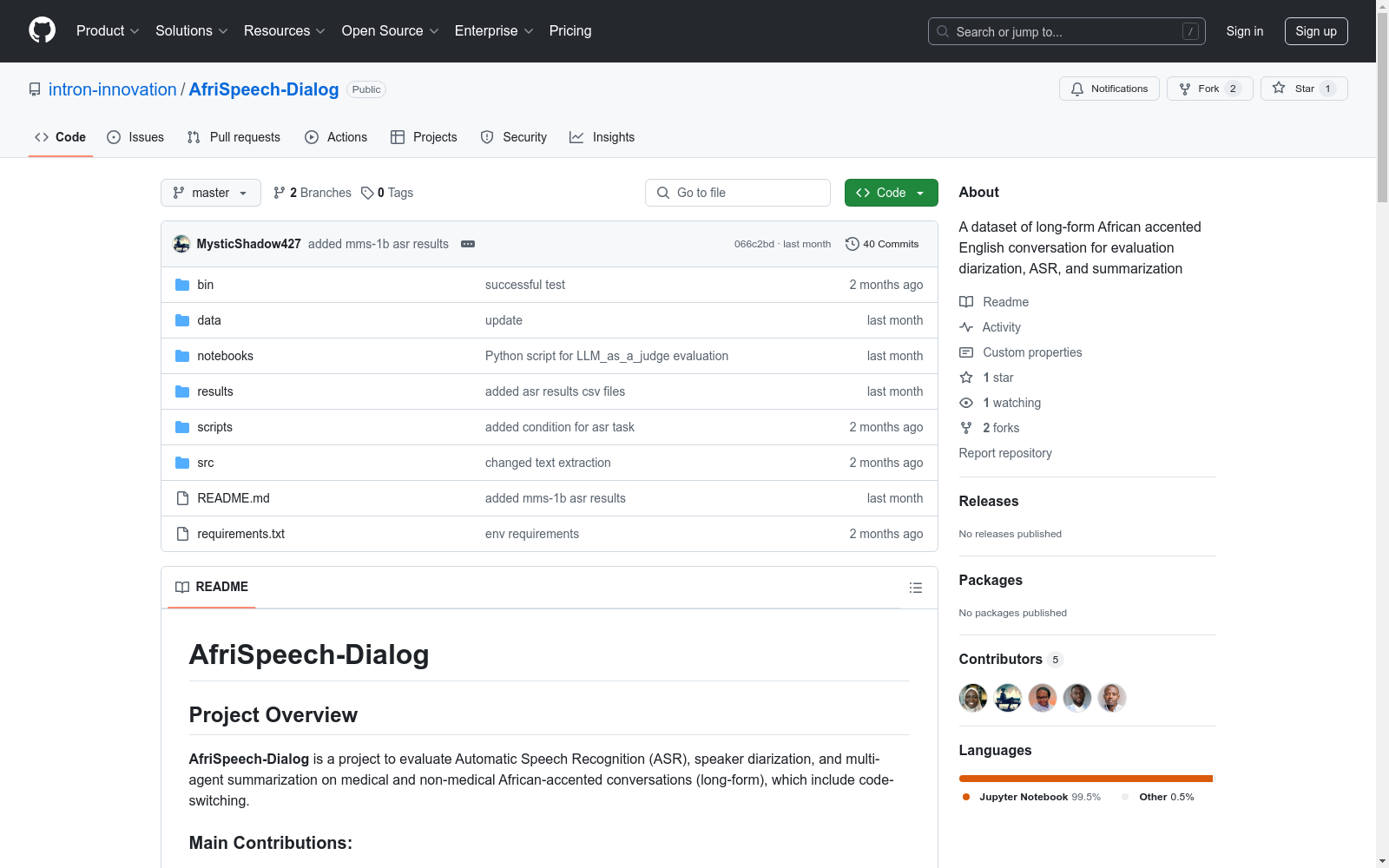Image resolution: width=1389 pixels, height=868 pixels.
Task: Click the Sign up button
Action: (x=1316, y=31)
